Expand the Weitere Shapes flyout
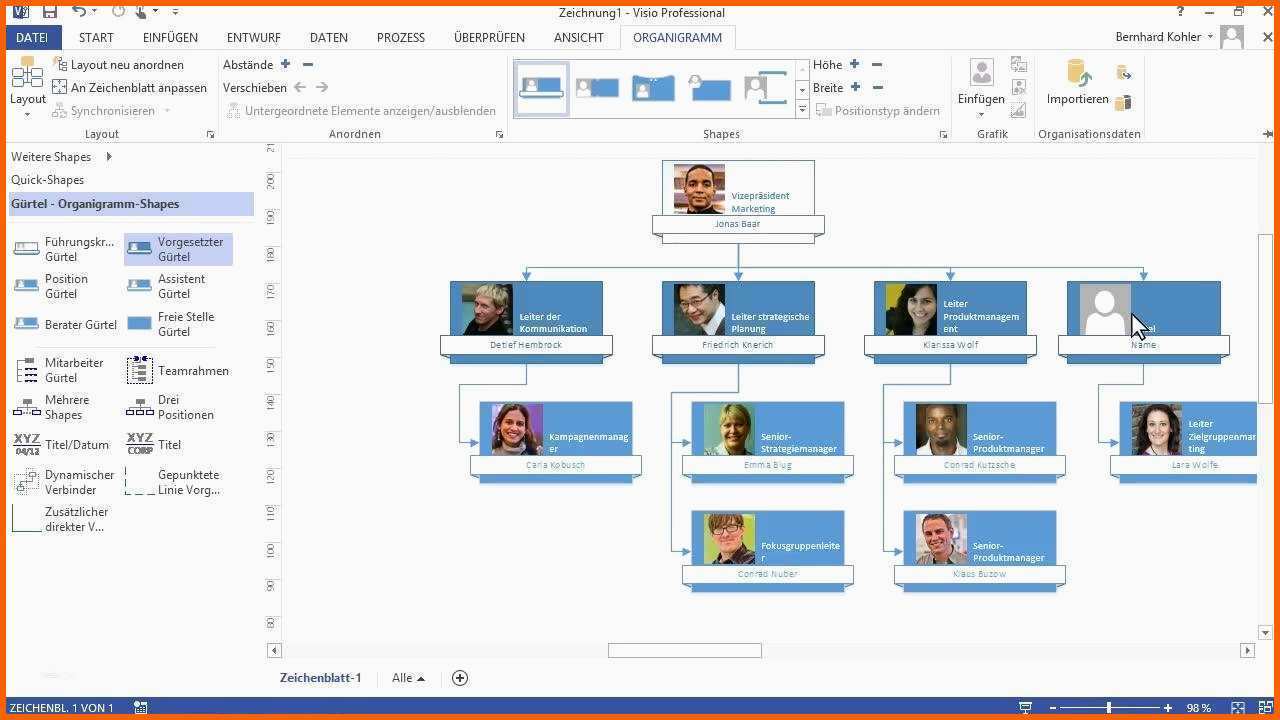The height and width of the screenshot is (720, 1280). (x=108, y=157)
